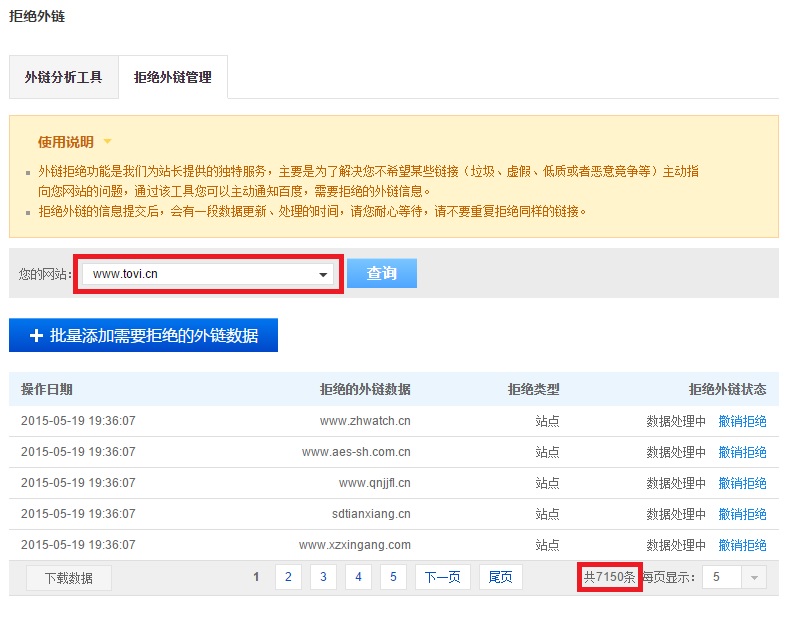
Task: Go to page 4
Action: point(358,577)
